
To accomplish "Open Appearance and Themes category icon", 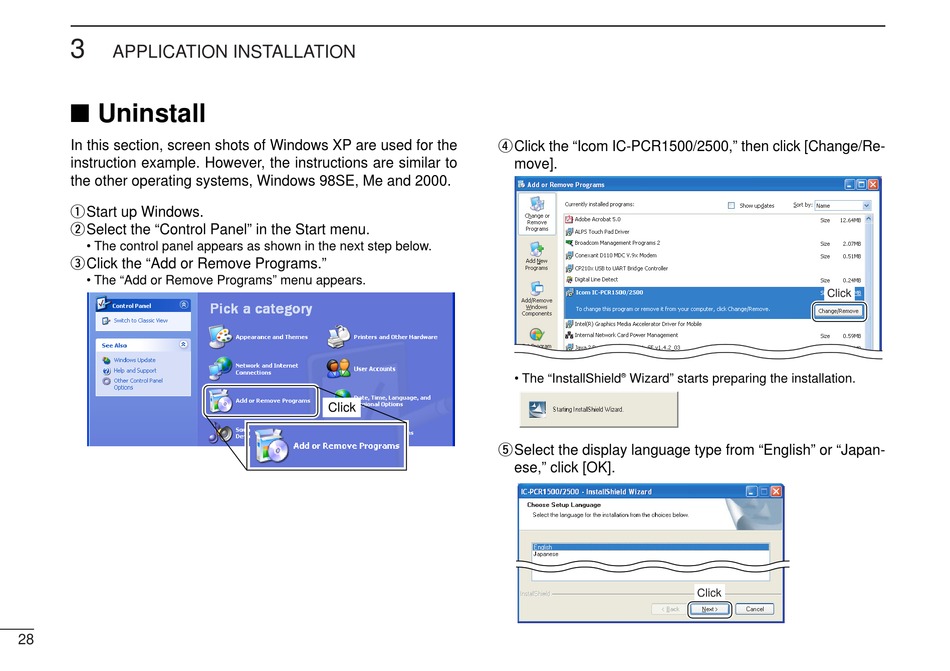I will point(221,337).
